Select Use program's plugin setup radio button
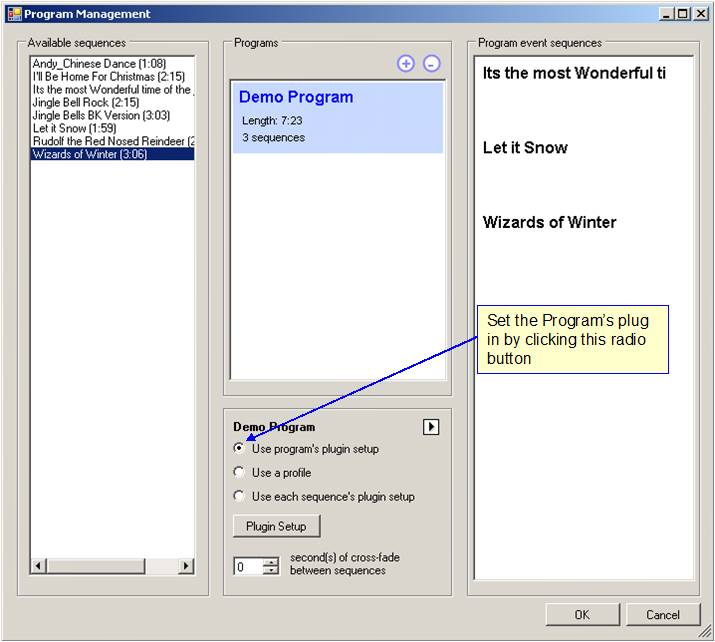The height and width of the screenshot is (642, 715). point(239,448)
